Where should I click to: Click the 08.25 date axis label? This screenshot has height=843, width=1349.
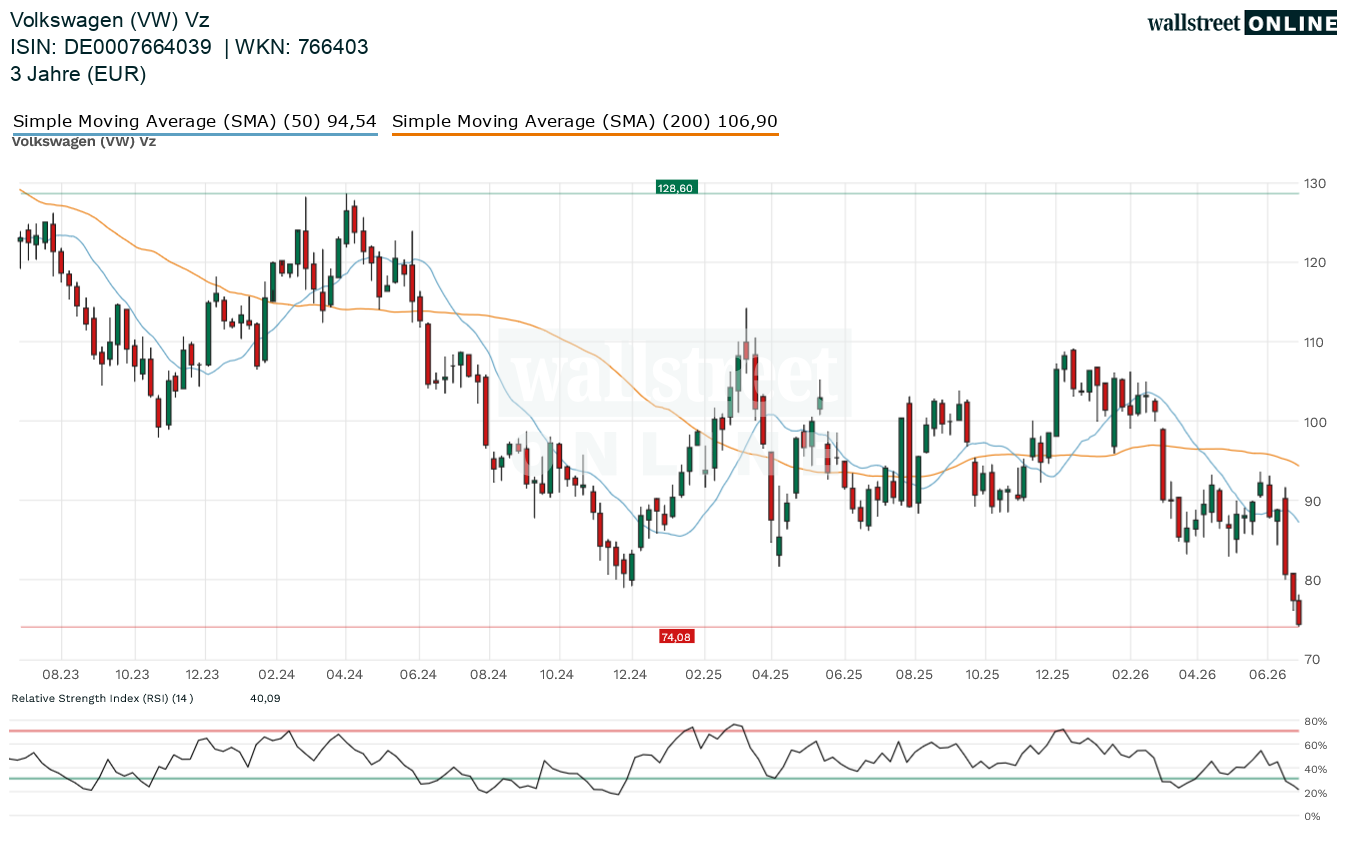click(x=914, y=674)
